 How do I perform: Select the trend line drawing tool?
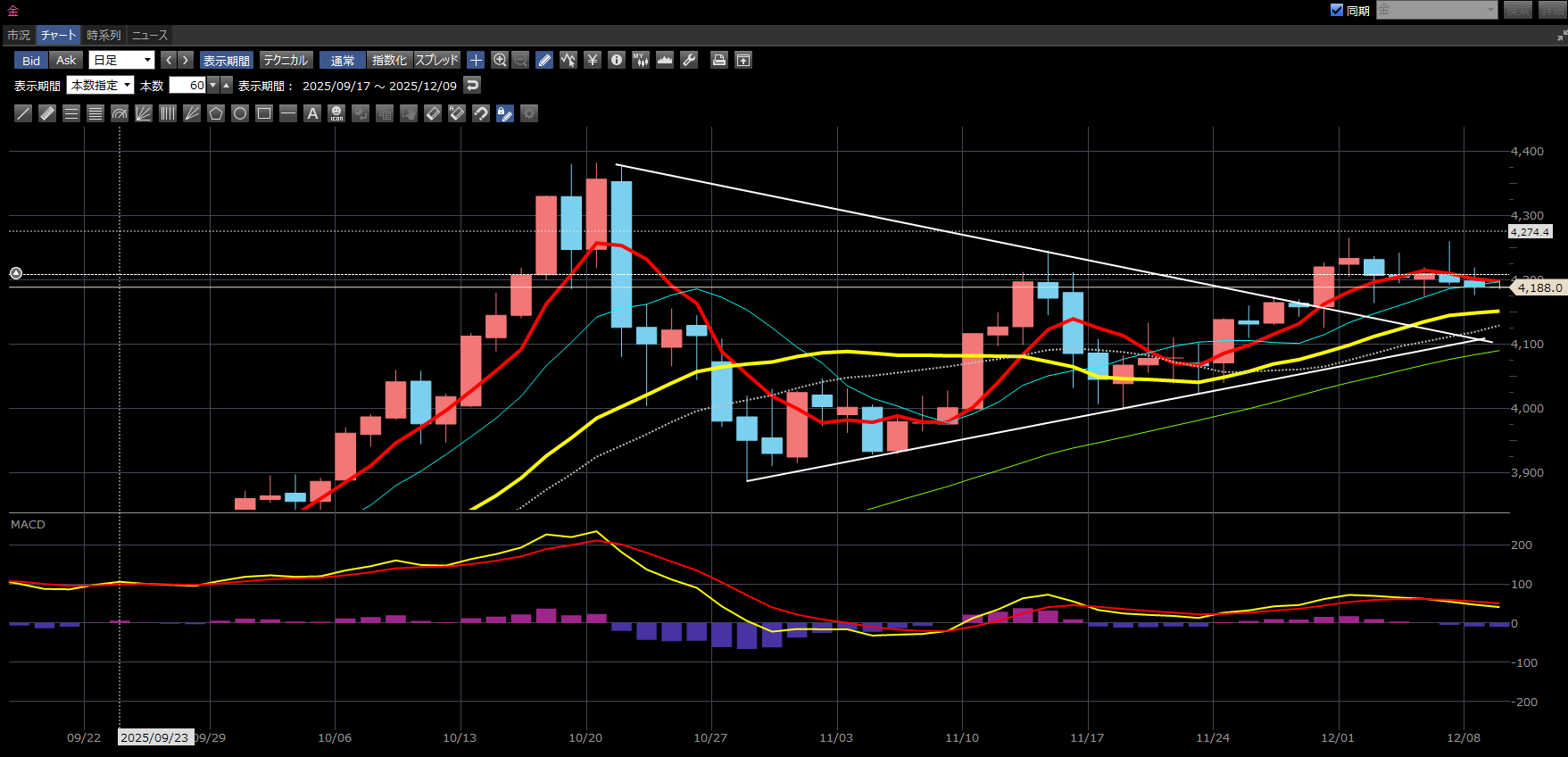click(x=23, y=113)
